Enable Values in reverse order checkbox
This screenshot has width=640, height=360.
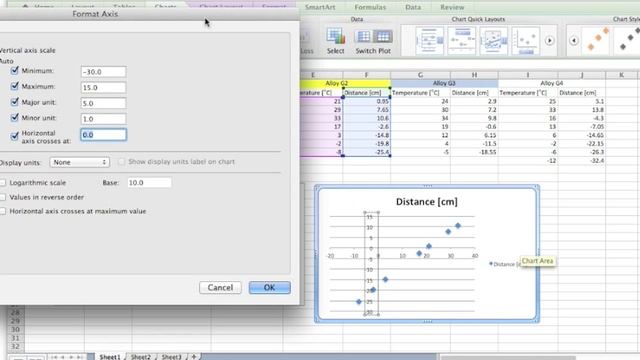[x=3, y=197]
